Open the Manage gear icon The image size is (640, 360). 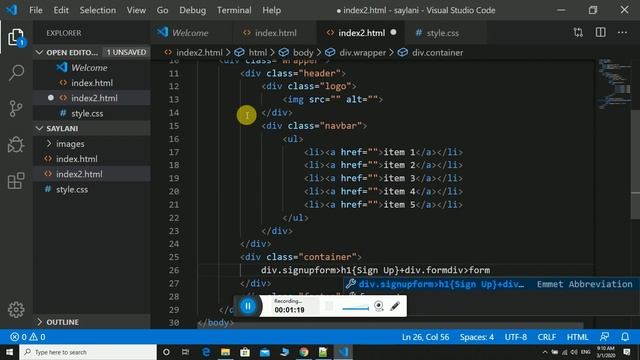16,310
